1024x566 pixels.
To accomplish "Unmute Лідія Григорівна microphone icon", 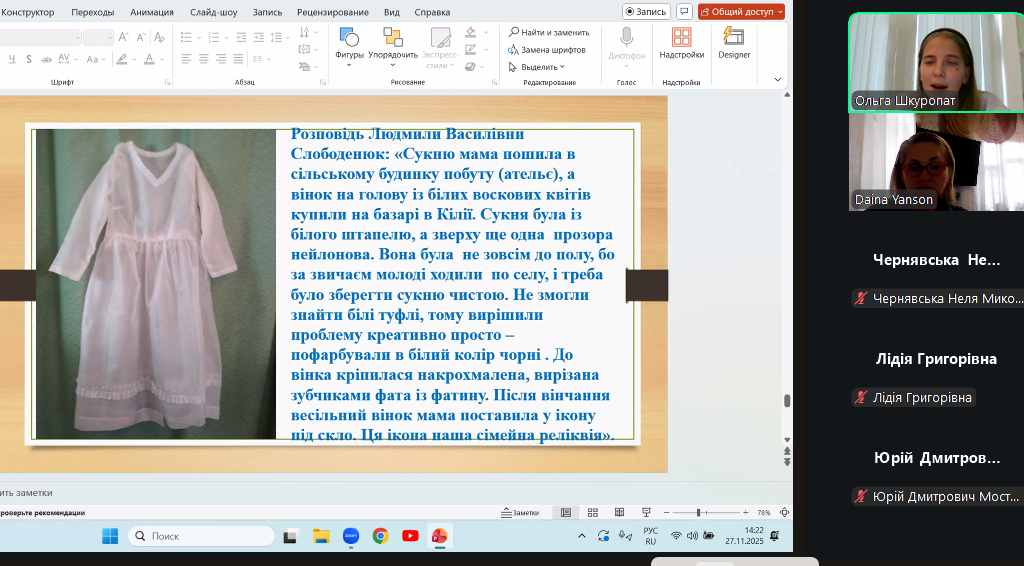I will [860, 398].
